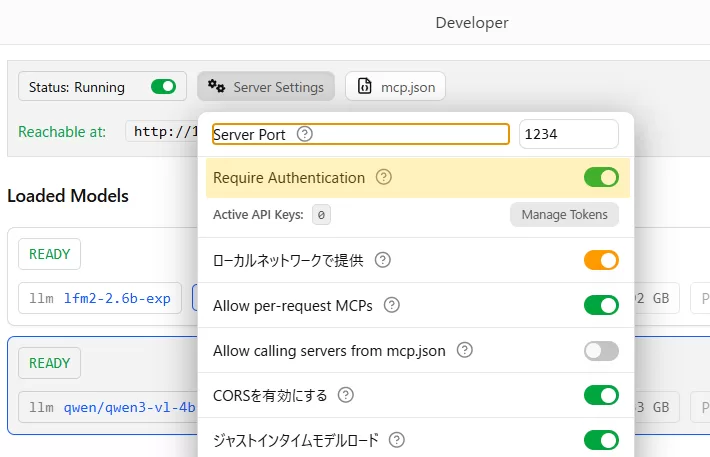The height and width of the screenshot is (457, 710).
Task: Turn off Allow per-request MCPs
Action: pyautogui.click(x=601, y=305)
